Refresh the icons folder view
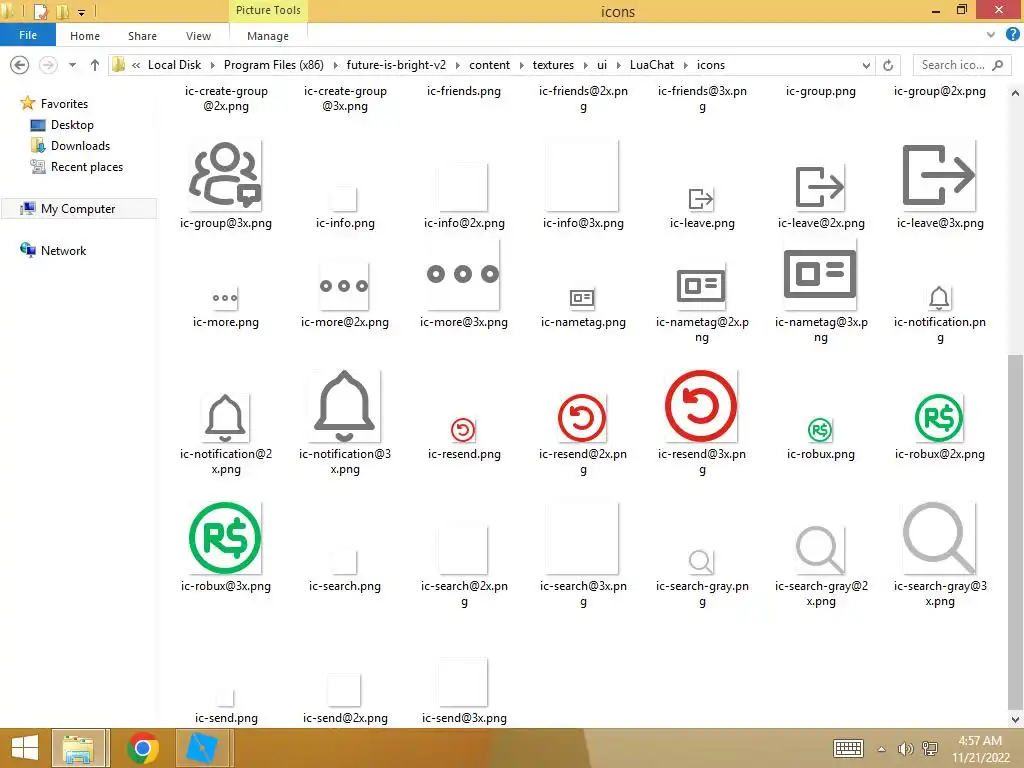Viewport: 1024px width, 768px height. click(x=888, y=65)
